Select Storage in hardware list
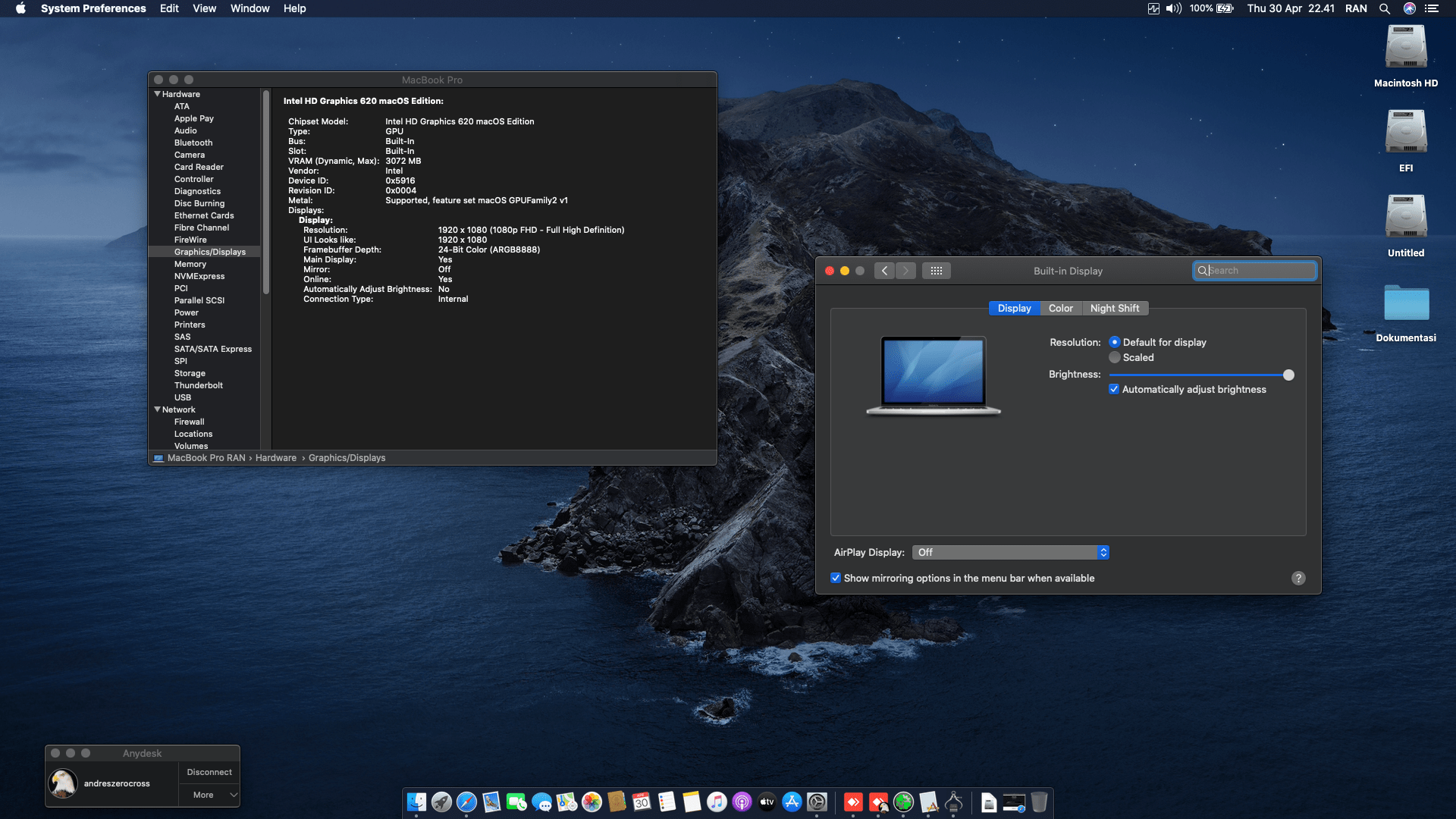The image size is (1456, 819). click(190, 373)
